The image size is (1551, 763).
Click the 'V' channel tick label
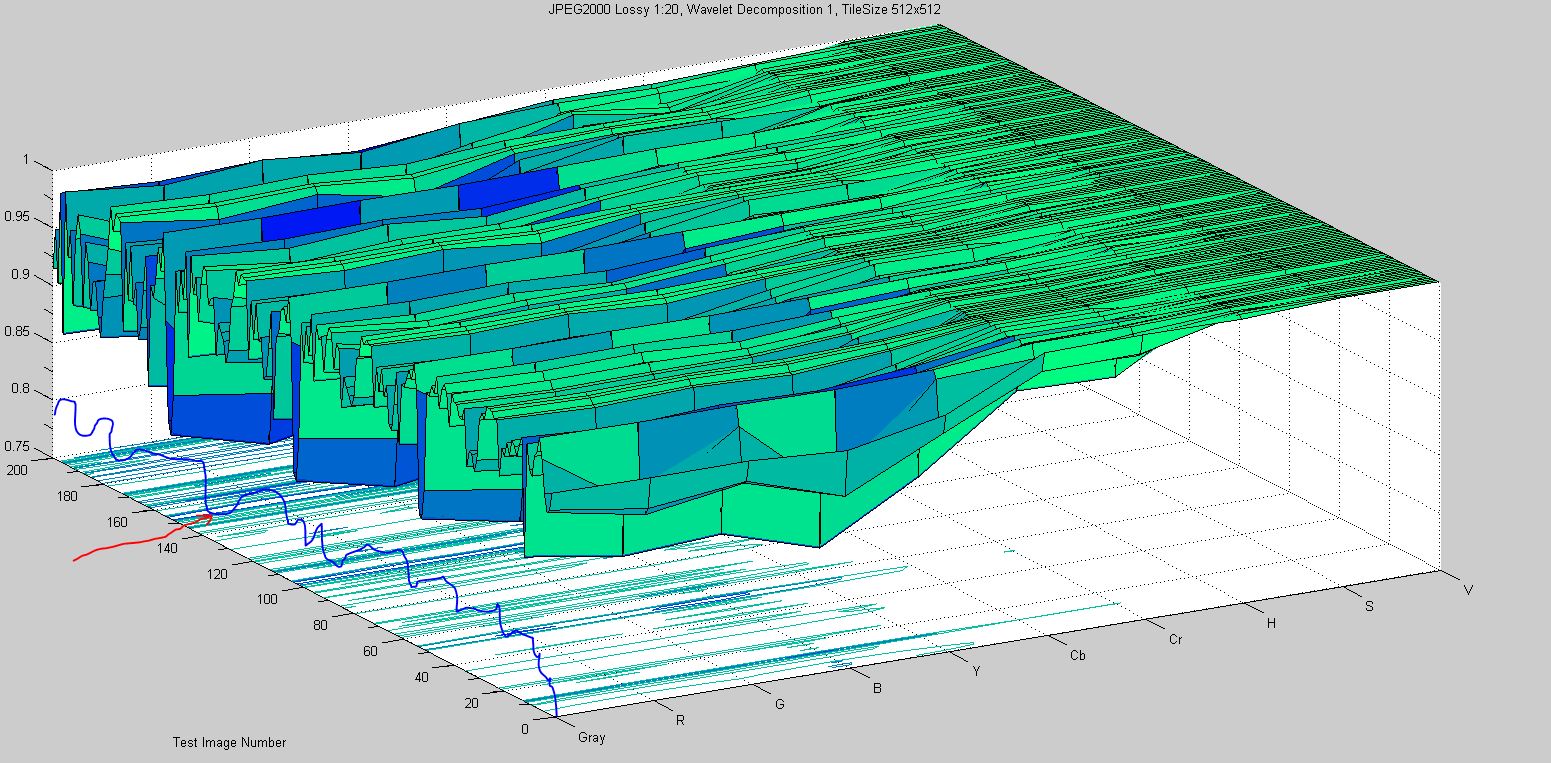click(x=1468, y=590)
